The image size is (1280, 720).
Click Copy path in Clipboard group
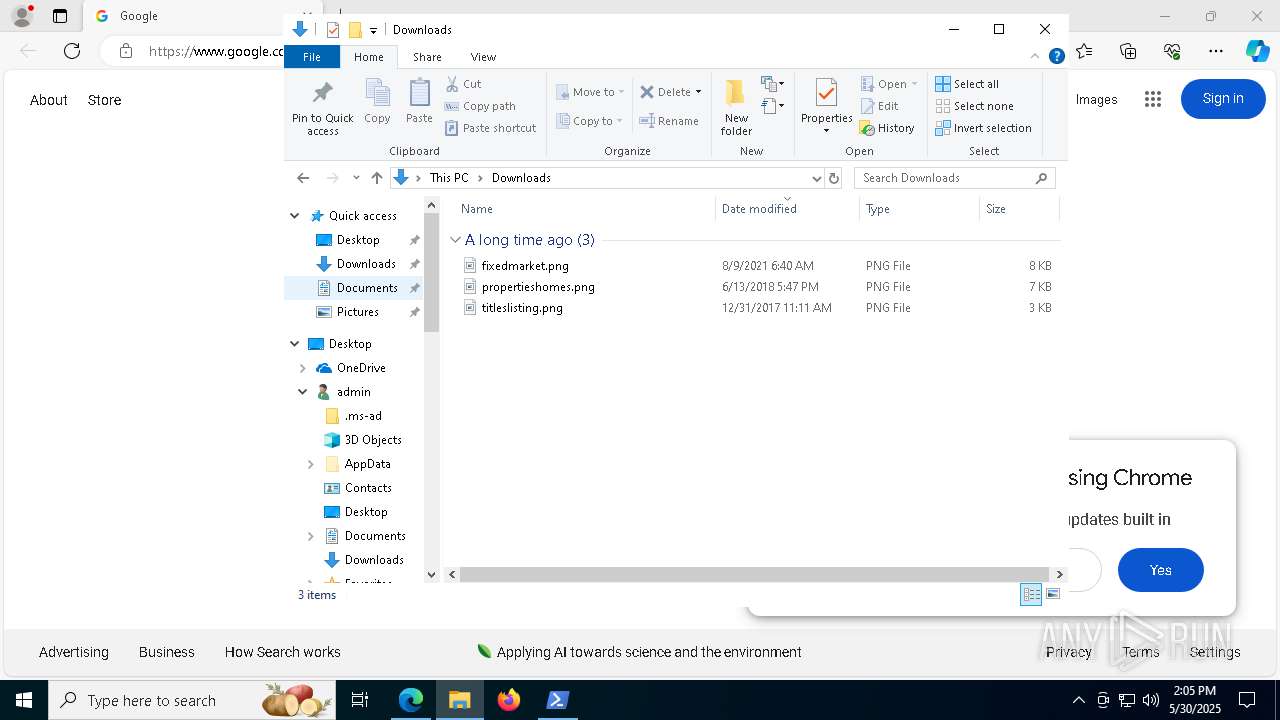[480, 106]
